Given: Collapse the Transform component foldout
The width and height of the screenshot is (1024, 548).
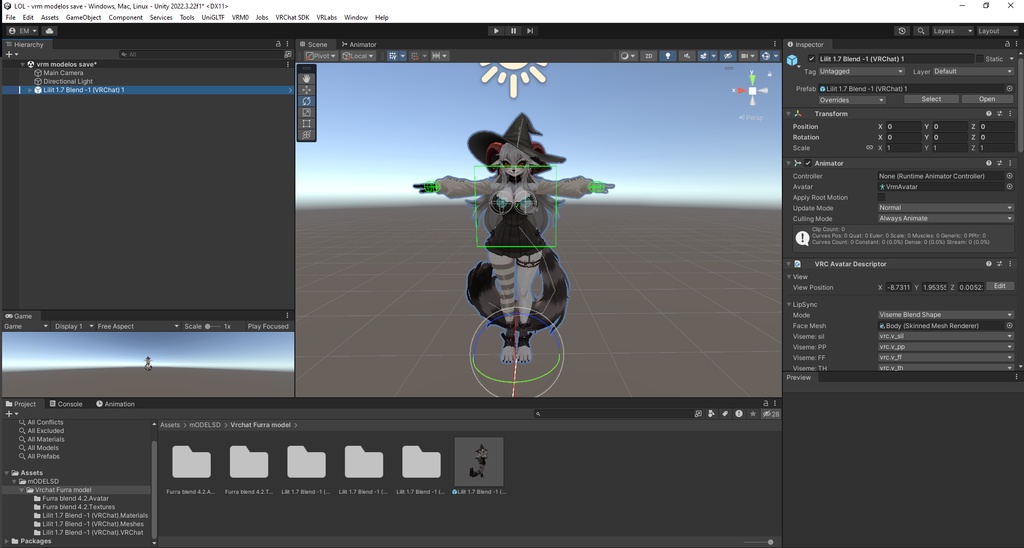Looking at the screenshot, I should pos(789,114).
